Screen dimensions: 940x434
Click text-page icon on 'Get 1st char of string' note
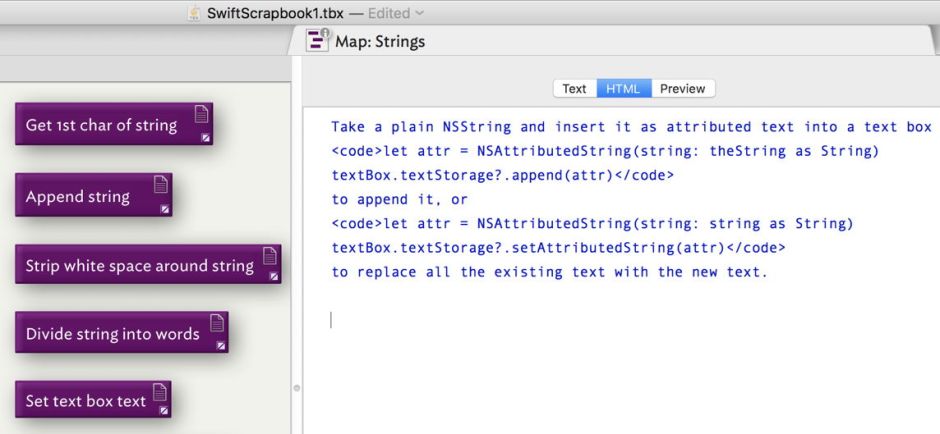pos(201,114)
